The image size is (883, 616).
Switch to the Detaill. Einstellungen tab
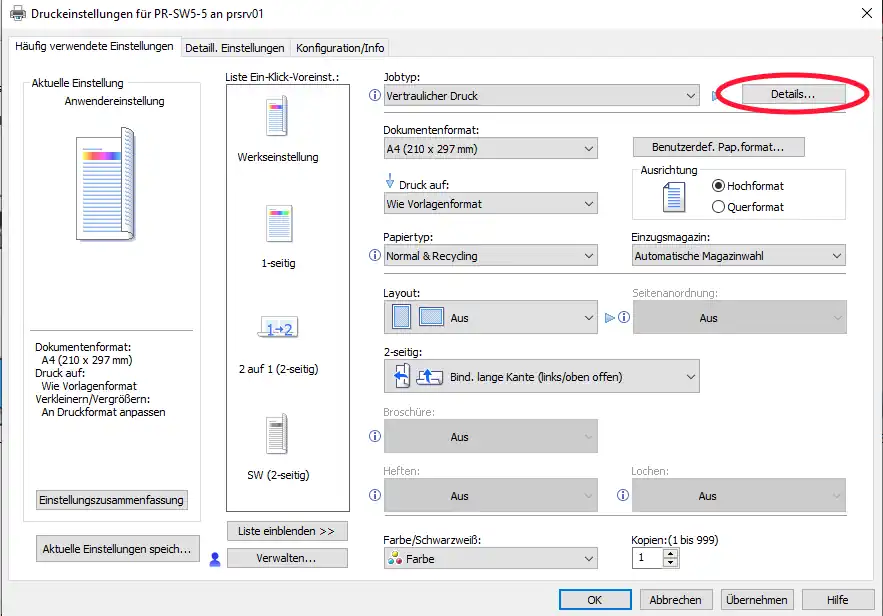coord(235,48)
